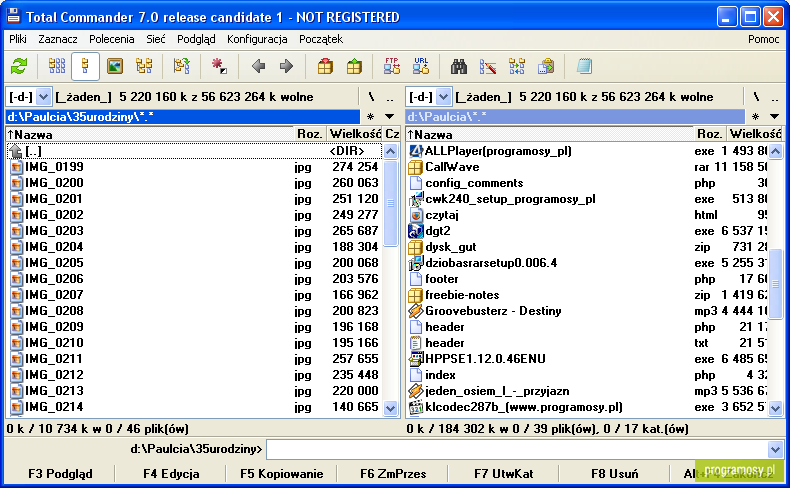Open the Zaznacz menu

pos(58,39)
